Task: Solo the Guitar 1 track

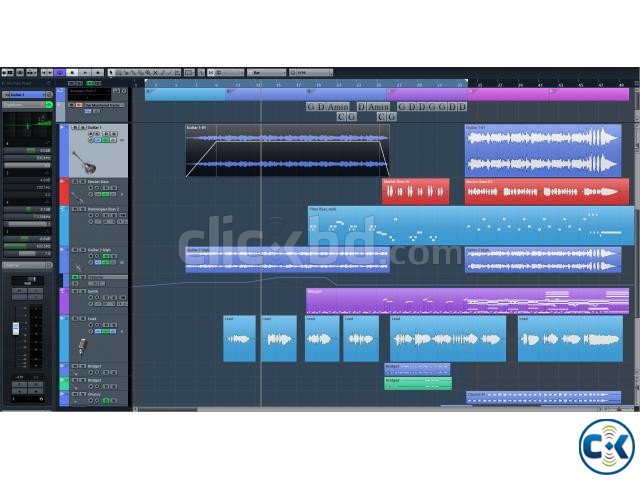Action: point(82,127)
